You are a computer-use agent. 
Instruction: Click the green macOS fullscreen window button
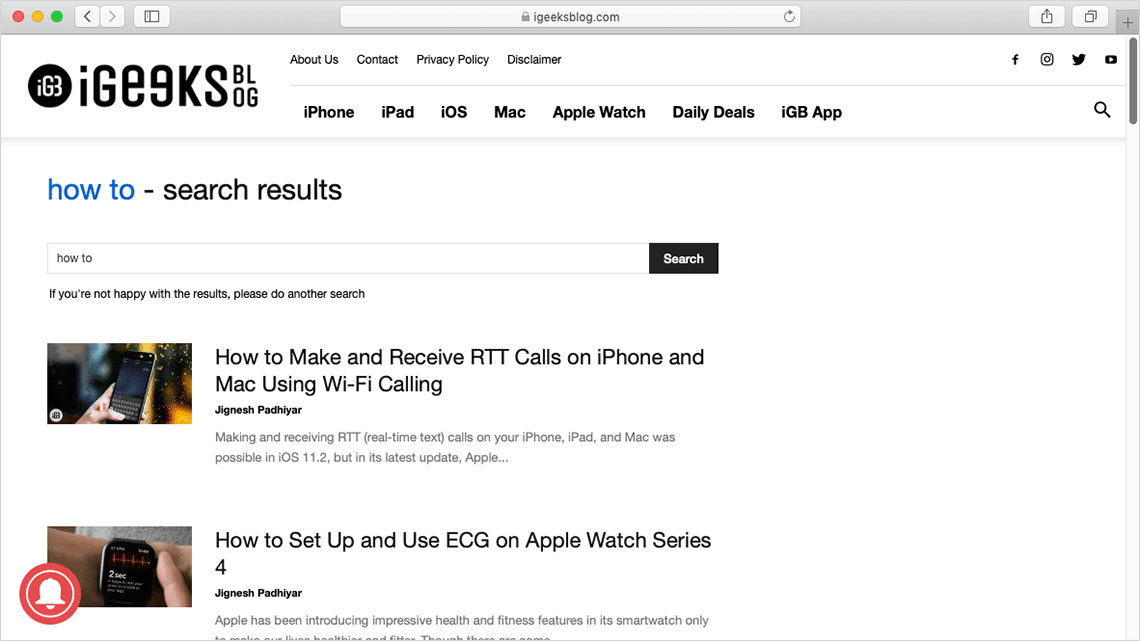coord(57,16)
